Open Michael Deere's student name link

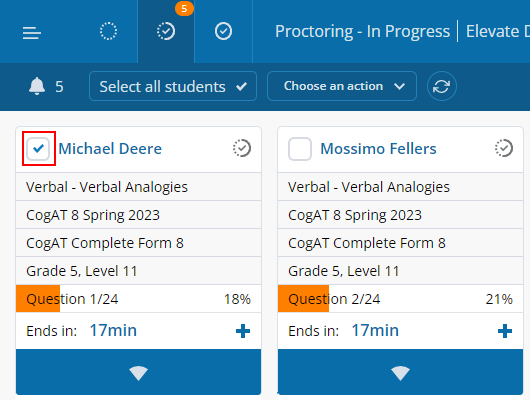pos(110,148)
